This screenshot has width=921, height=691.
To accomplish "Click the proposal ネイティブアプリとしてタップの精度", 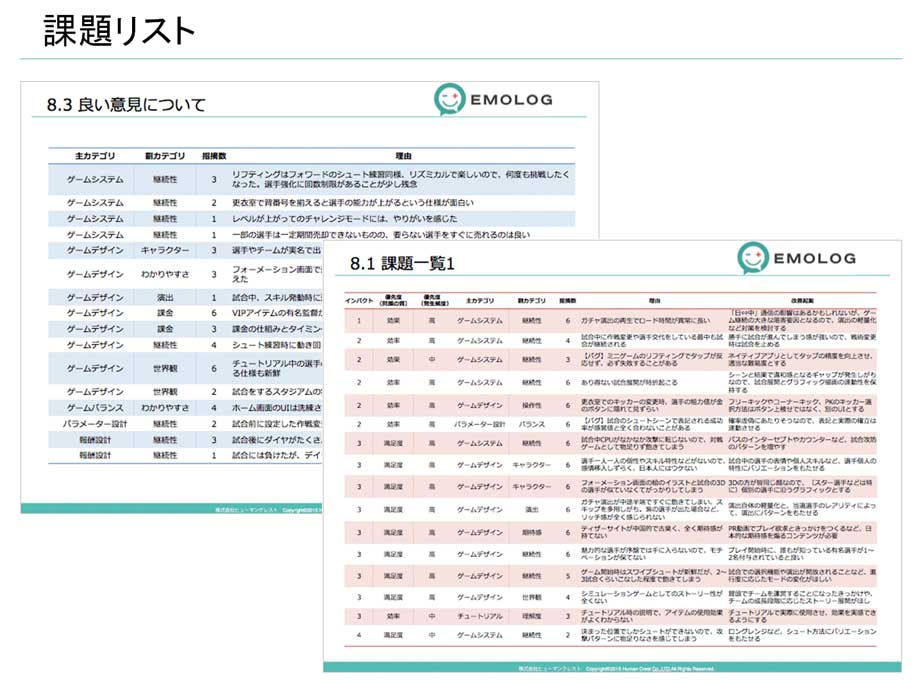I will (802, 359).
